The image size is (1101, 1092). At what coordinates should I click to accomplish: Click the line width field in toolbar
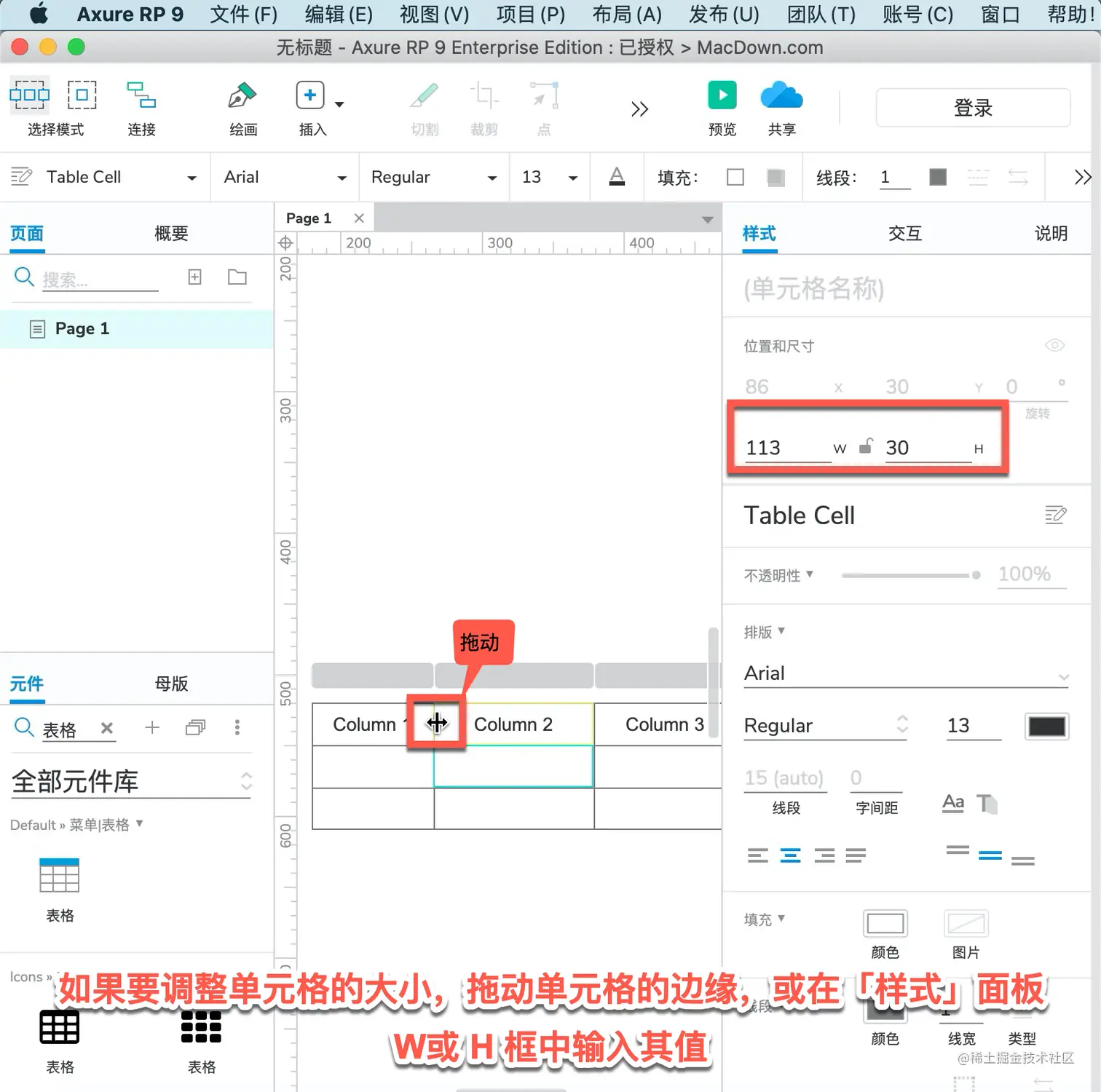click(x=895, y=177)
